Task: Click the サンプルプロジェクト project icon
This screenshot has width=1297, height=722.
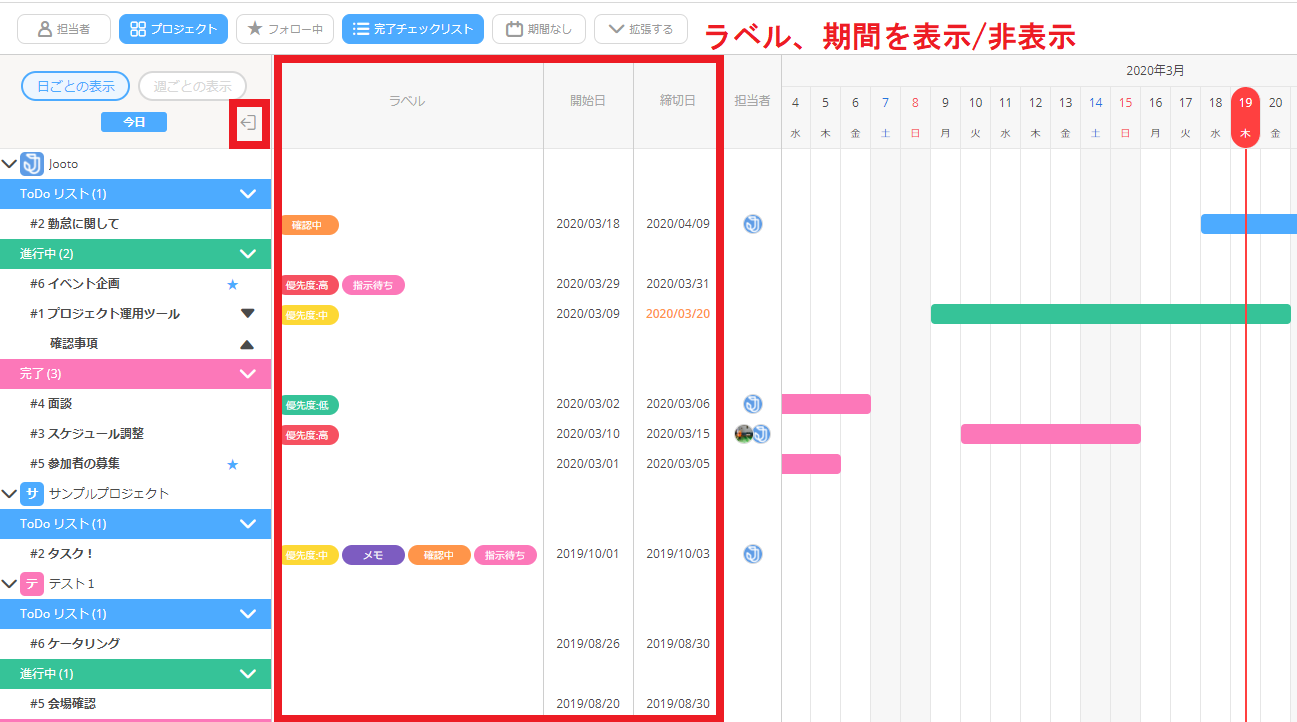Action: point(32,493)
